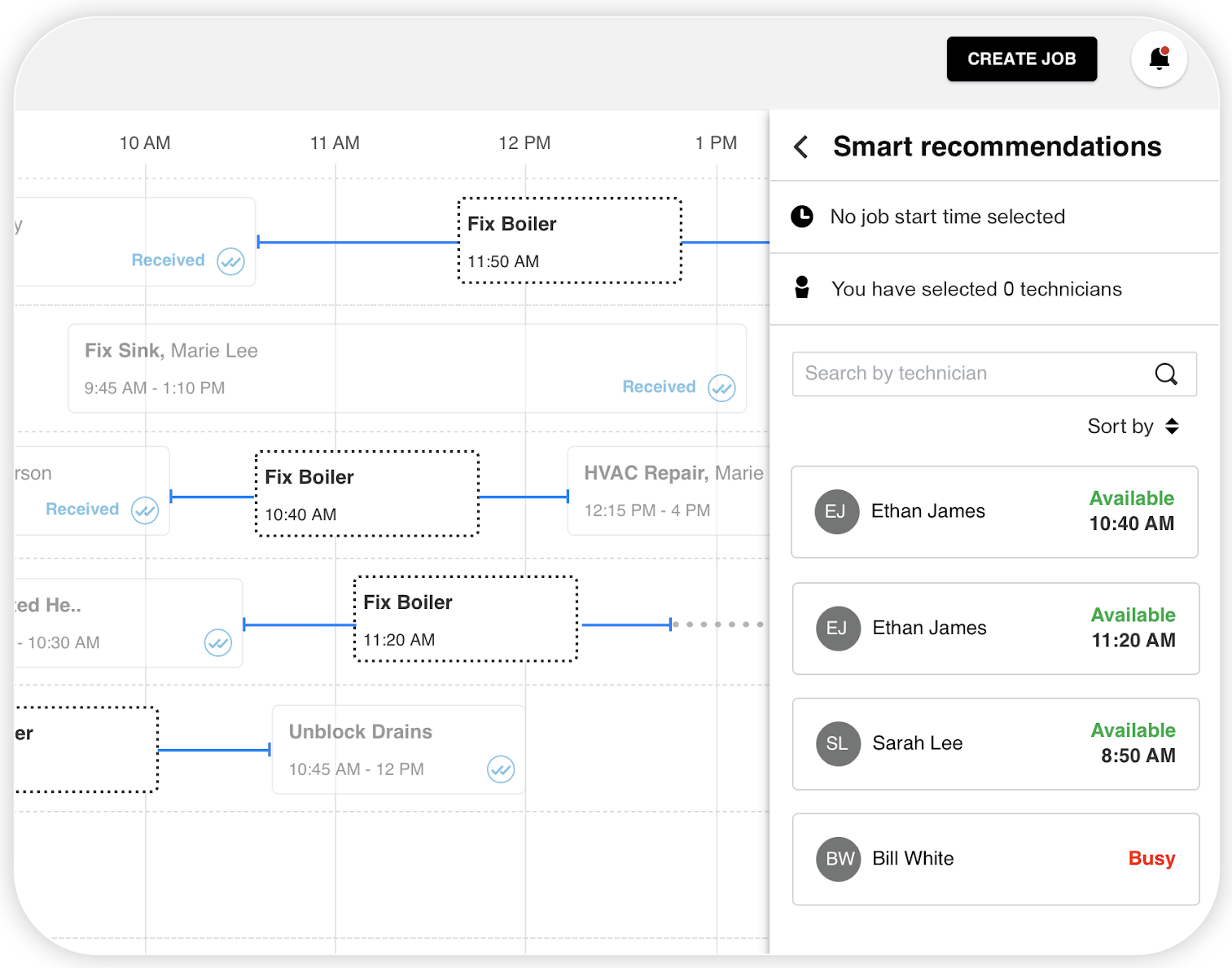Click the partially cut dotted slot in bottom row
Viewport: 1232px width, 968px height.
[85, 749]
